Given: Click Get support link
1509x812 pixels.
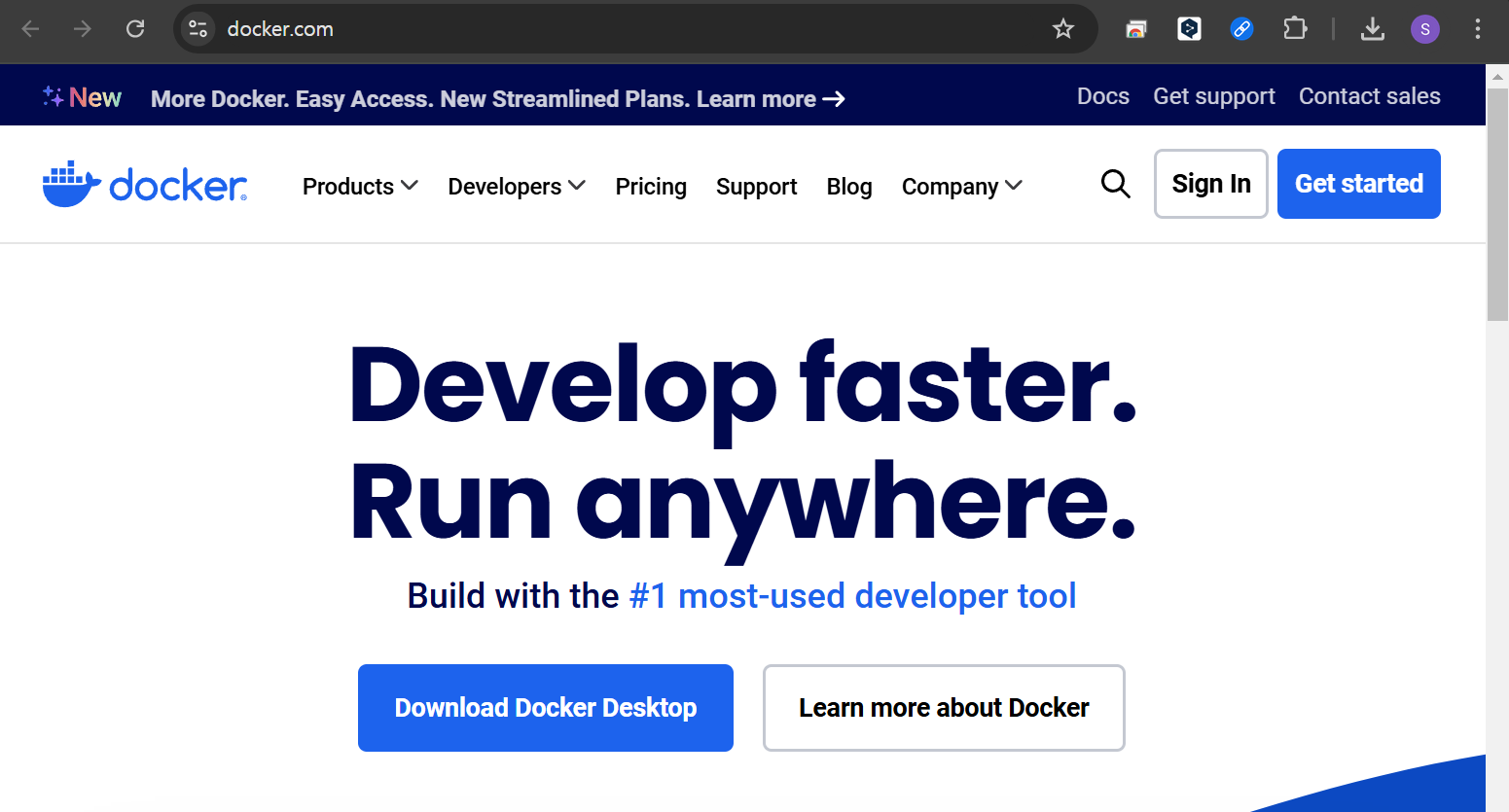Looking at the screenshot, I should point(1214,96).
